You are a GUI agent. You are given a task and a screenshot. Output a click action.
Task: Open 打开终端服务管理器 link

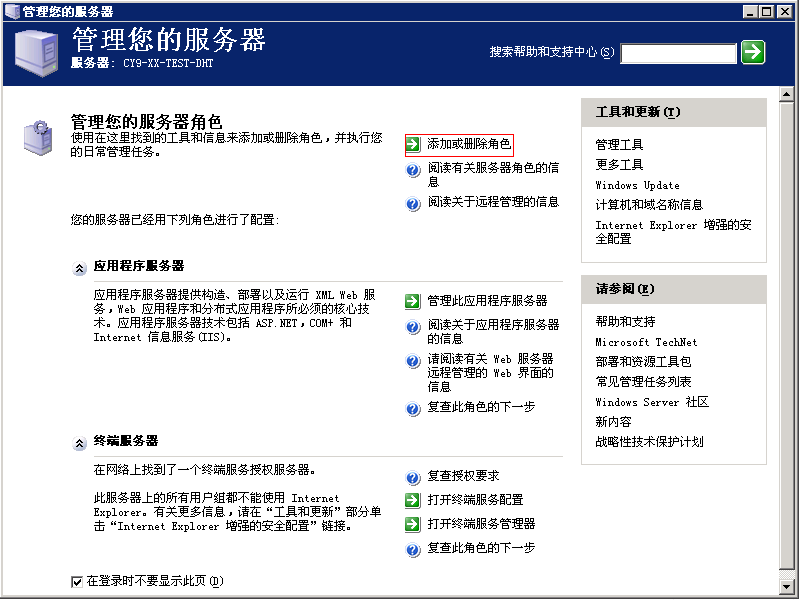point(481,524)
